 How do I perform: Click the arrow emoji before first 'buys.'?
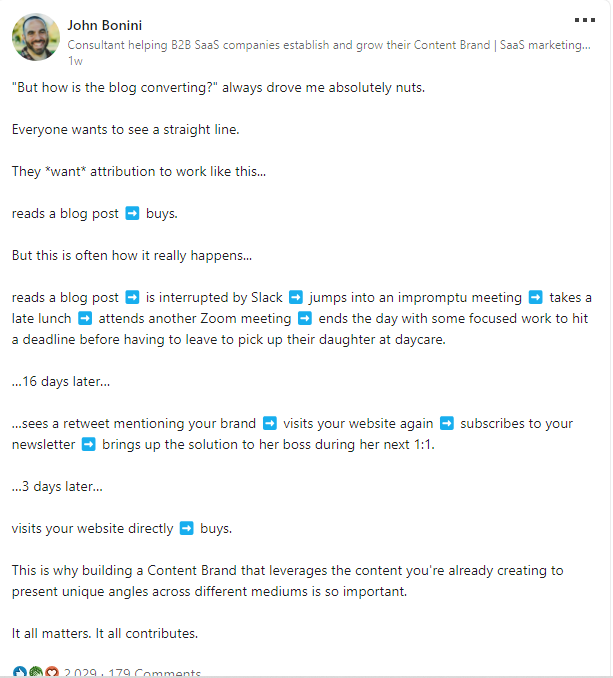tap(132, 213)
